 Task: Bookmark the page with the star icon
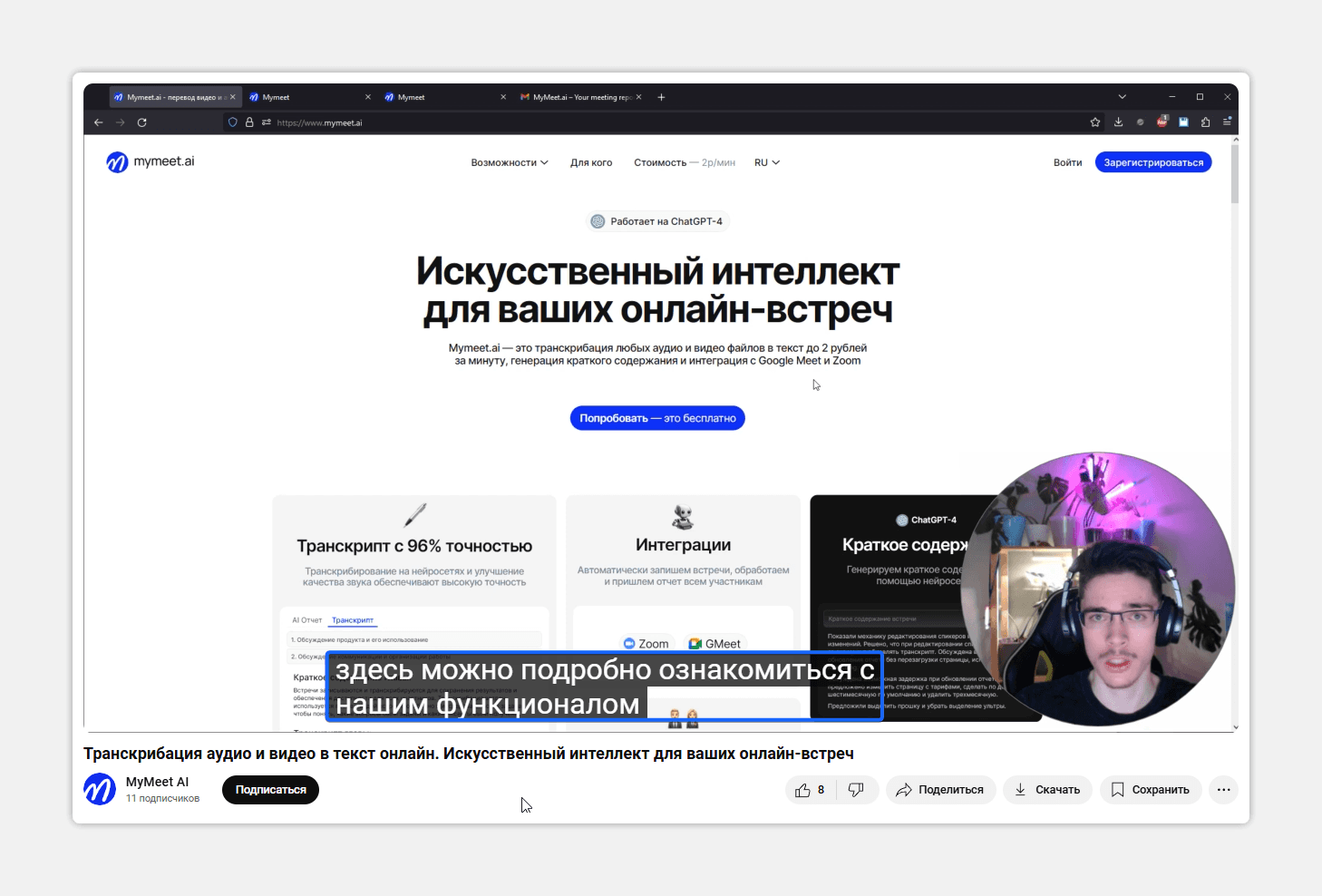tap(1095, 122)
